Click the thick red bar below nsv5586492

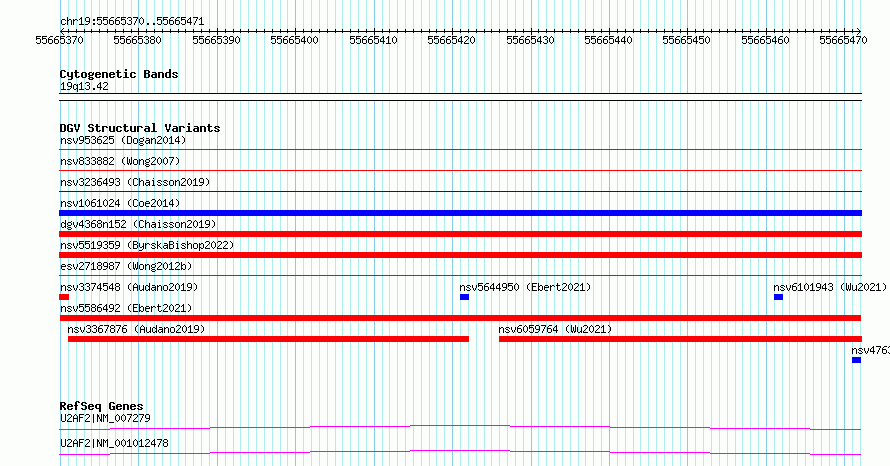460,318
